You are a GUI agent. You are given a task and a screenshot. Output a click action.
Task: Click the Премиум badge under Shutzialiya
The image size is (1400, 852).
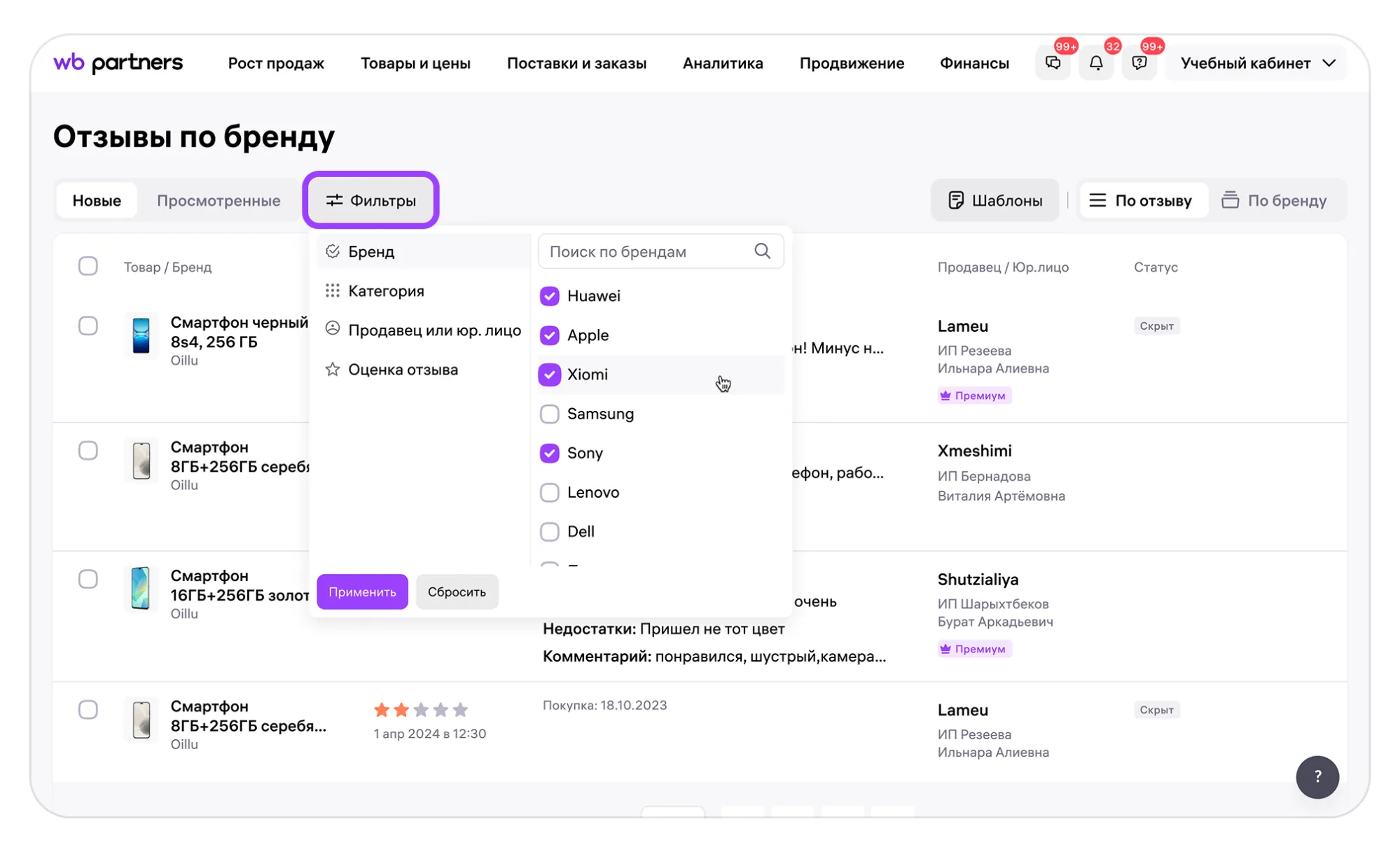coord(974,649)
